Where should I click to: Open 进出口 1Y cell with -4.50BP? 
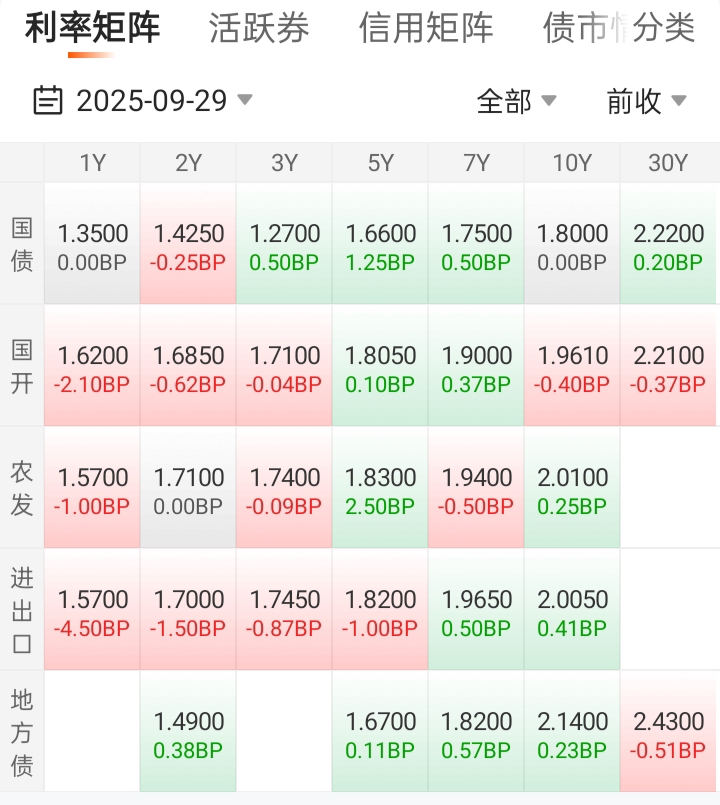(93, 612)
